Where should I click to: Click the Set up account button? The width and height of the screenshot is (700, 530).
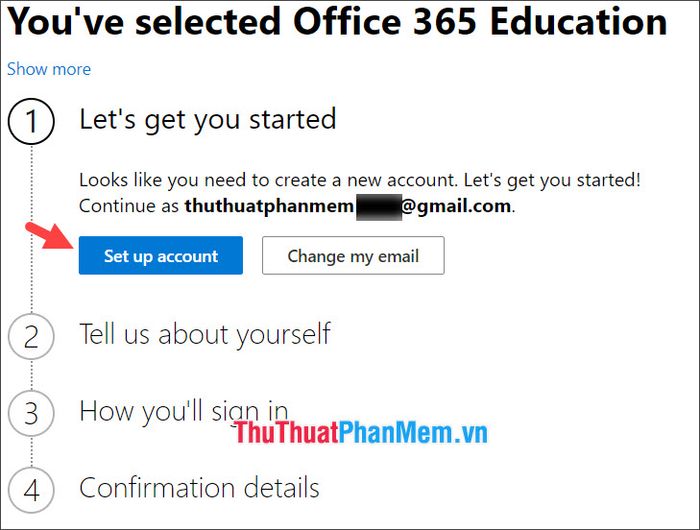(x=161, y=255)
